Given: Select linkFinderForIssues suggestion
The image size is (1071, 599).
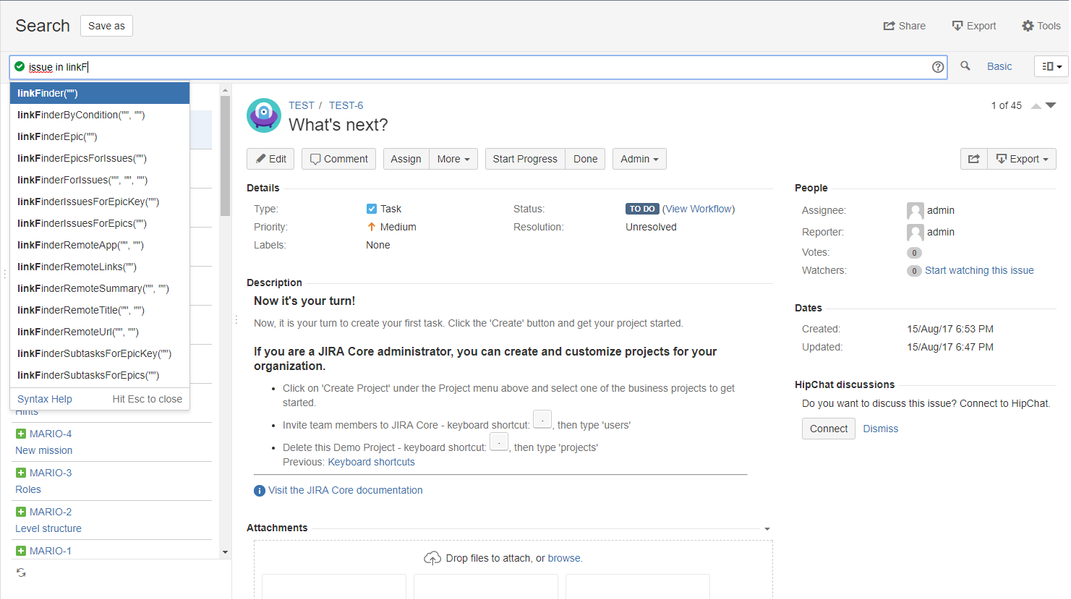Looking at the screenshot, I should 100,180.
